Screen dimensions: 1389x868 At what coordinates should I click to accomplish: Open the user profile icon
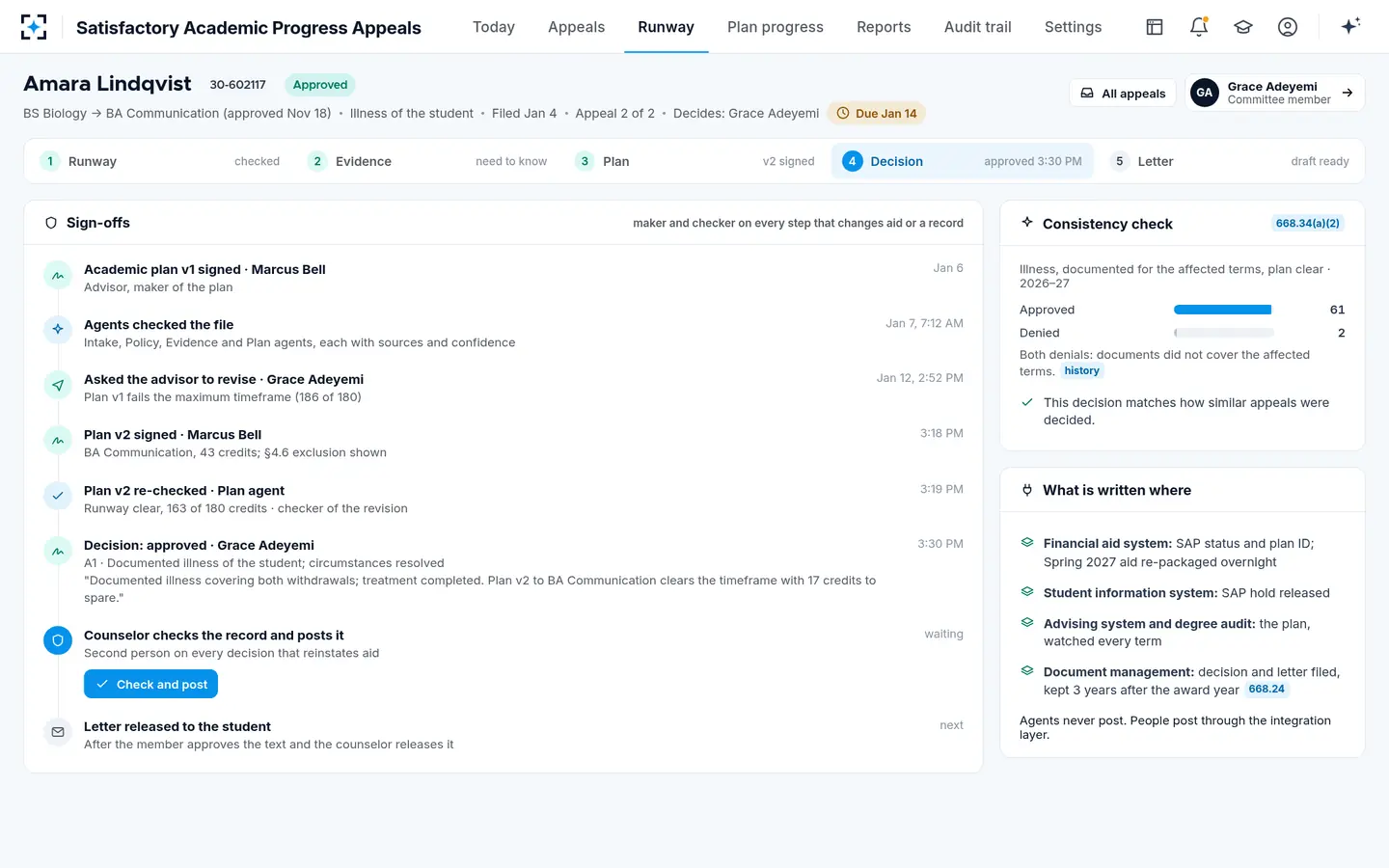pos(1288,27)
